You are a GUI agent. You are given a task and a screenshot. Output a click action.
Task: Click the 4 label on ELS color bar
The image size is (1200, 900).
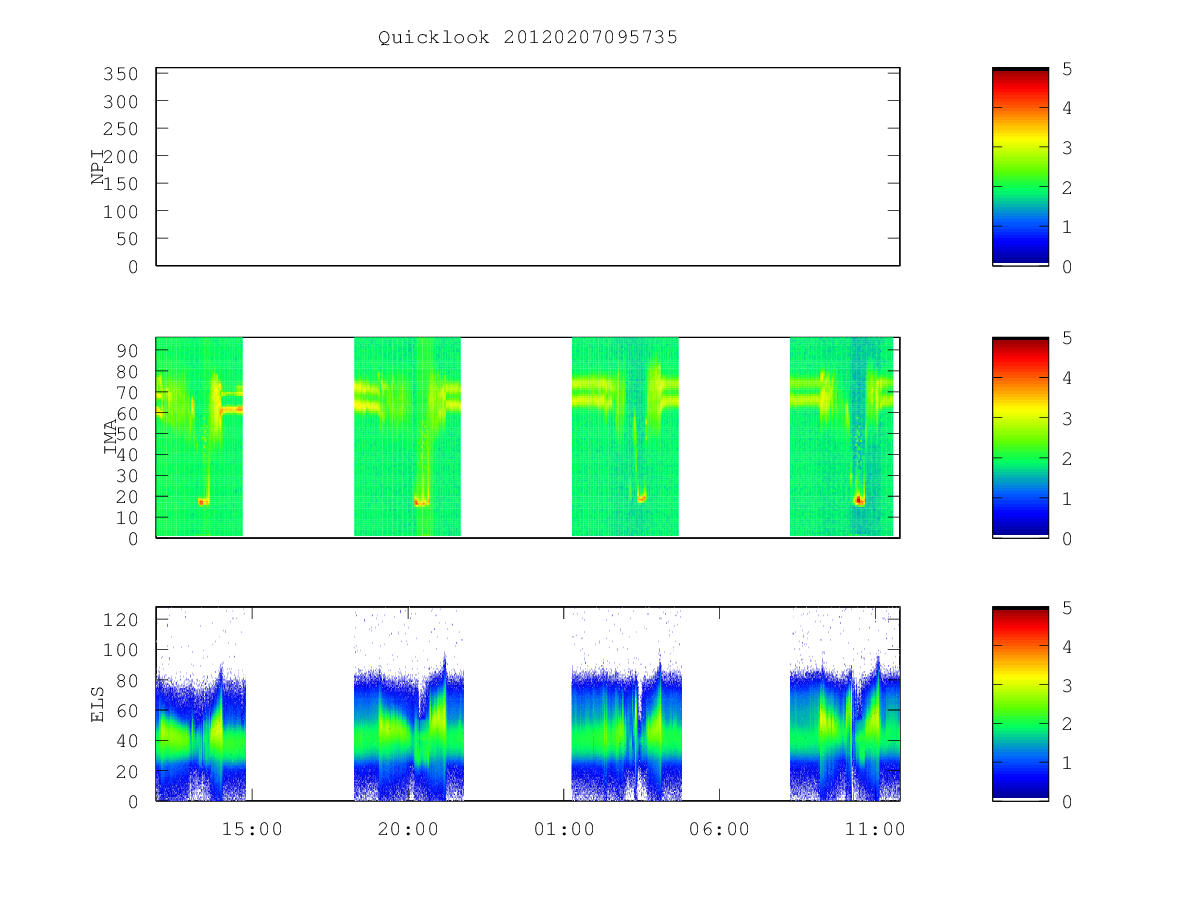click(1067, 646)
